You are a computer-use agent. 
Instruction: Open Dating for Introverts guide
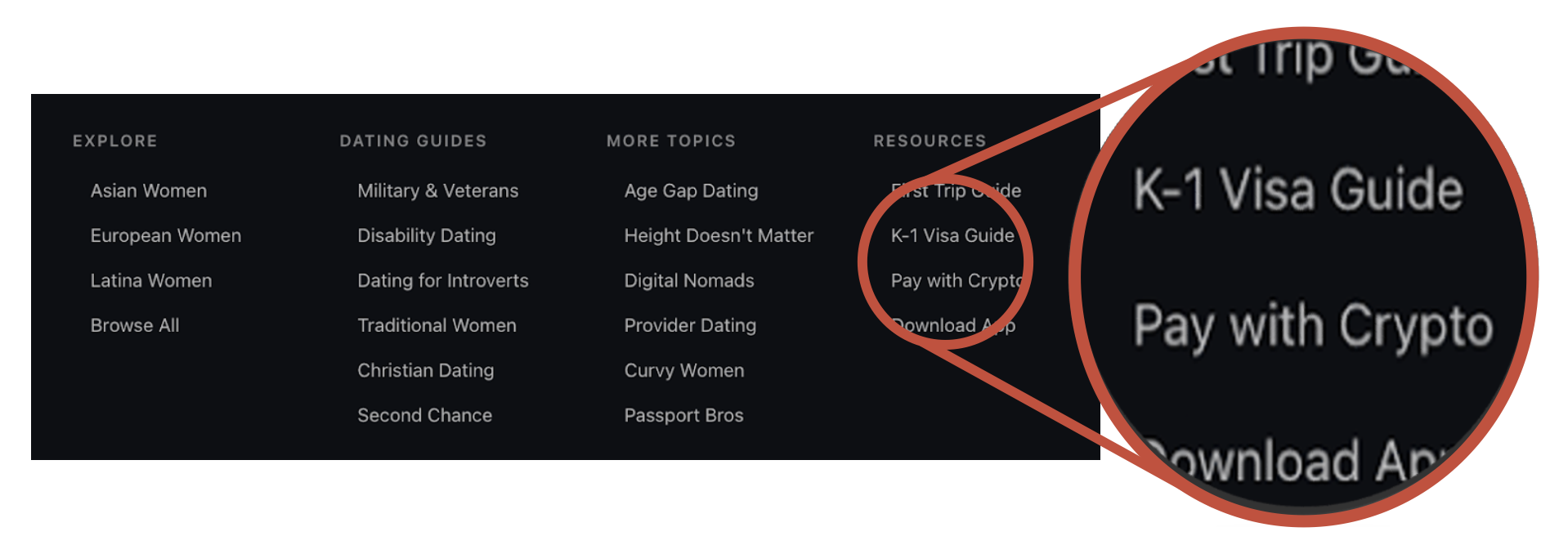442,280
